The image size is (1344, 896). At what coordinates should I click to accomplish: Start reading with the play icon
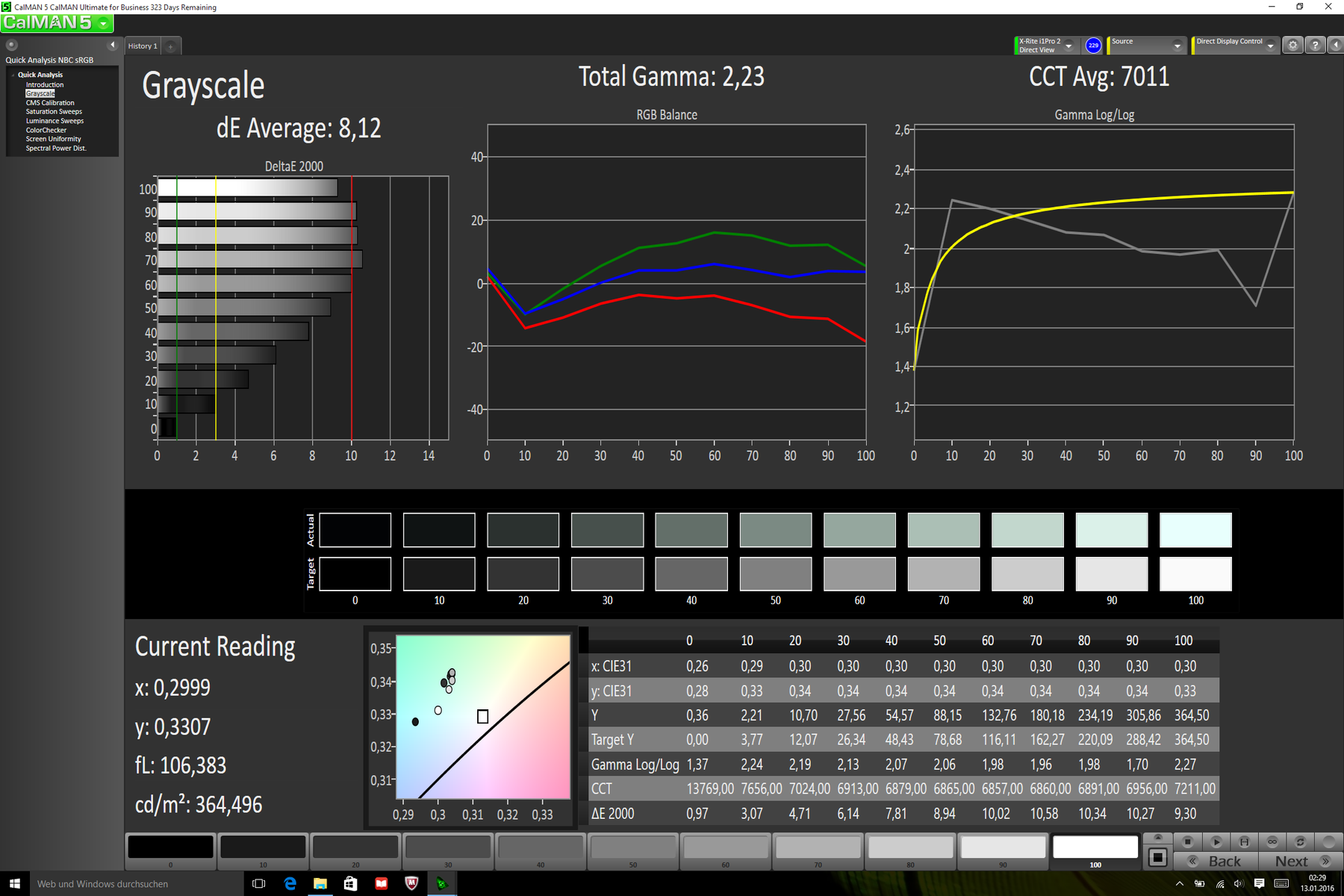1216,841
